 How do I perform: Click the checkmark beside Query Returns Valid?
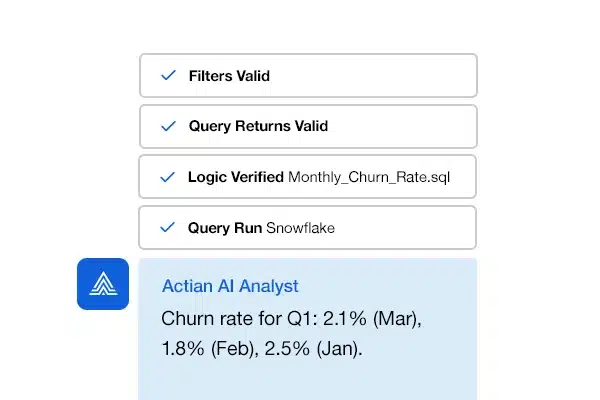click(x=168, y=127)
